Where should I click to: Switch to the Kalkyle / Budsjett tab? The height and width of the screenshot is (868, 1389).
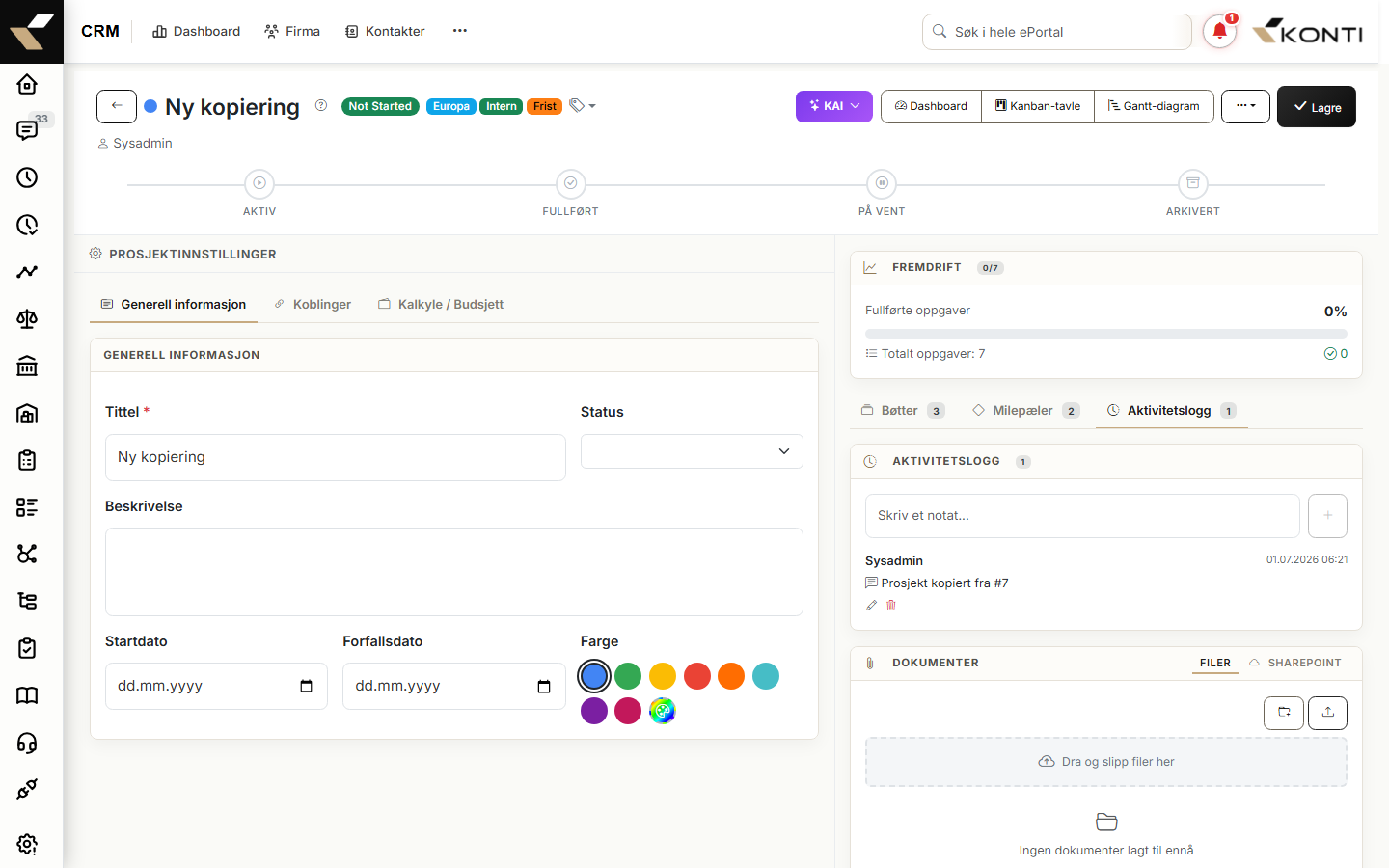(441, 304)
